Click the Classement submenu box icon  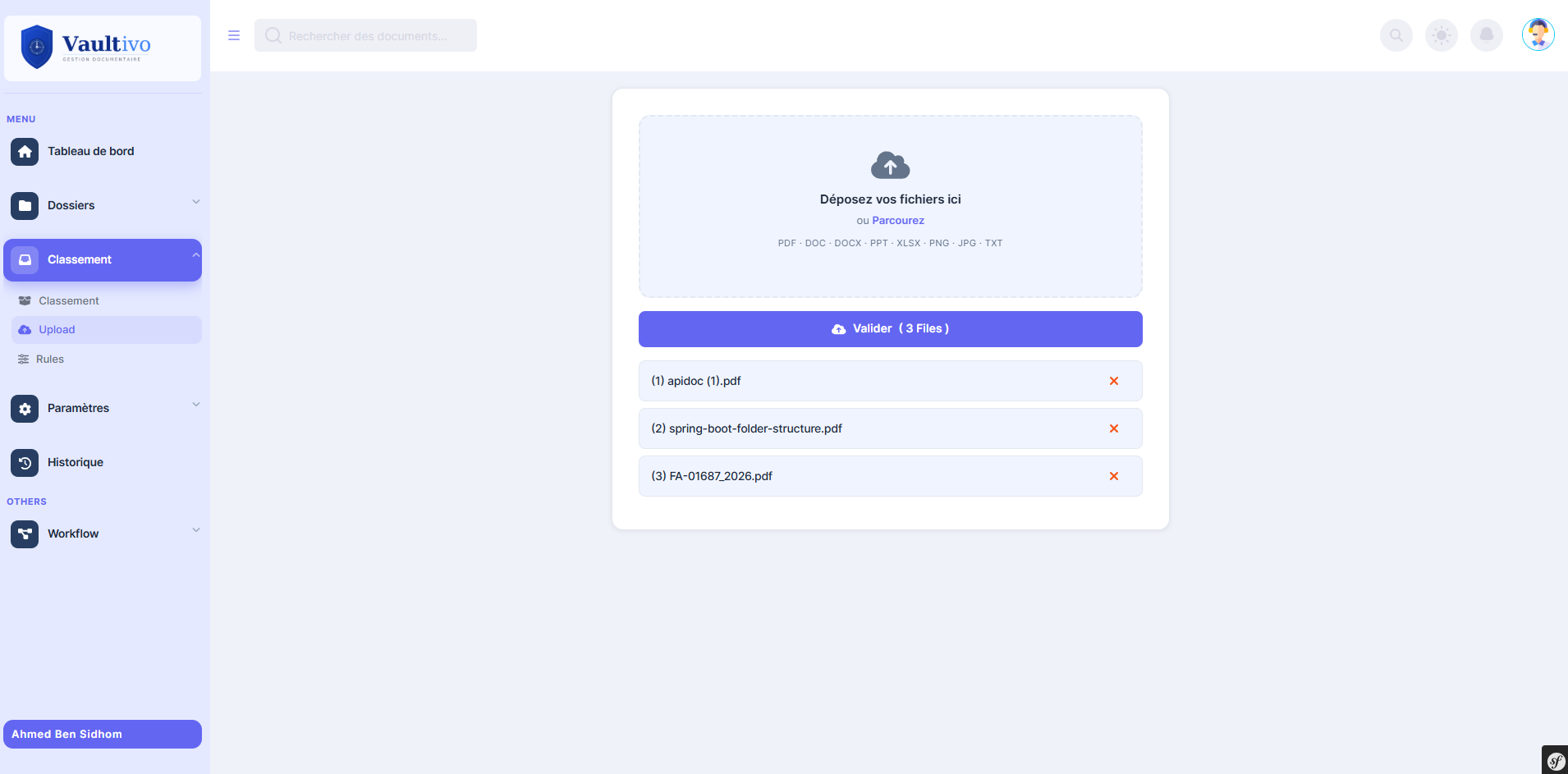coord(25,301)
